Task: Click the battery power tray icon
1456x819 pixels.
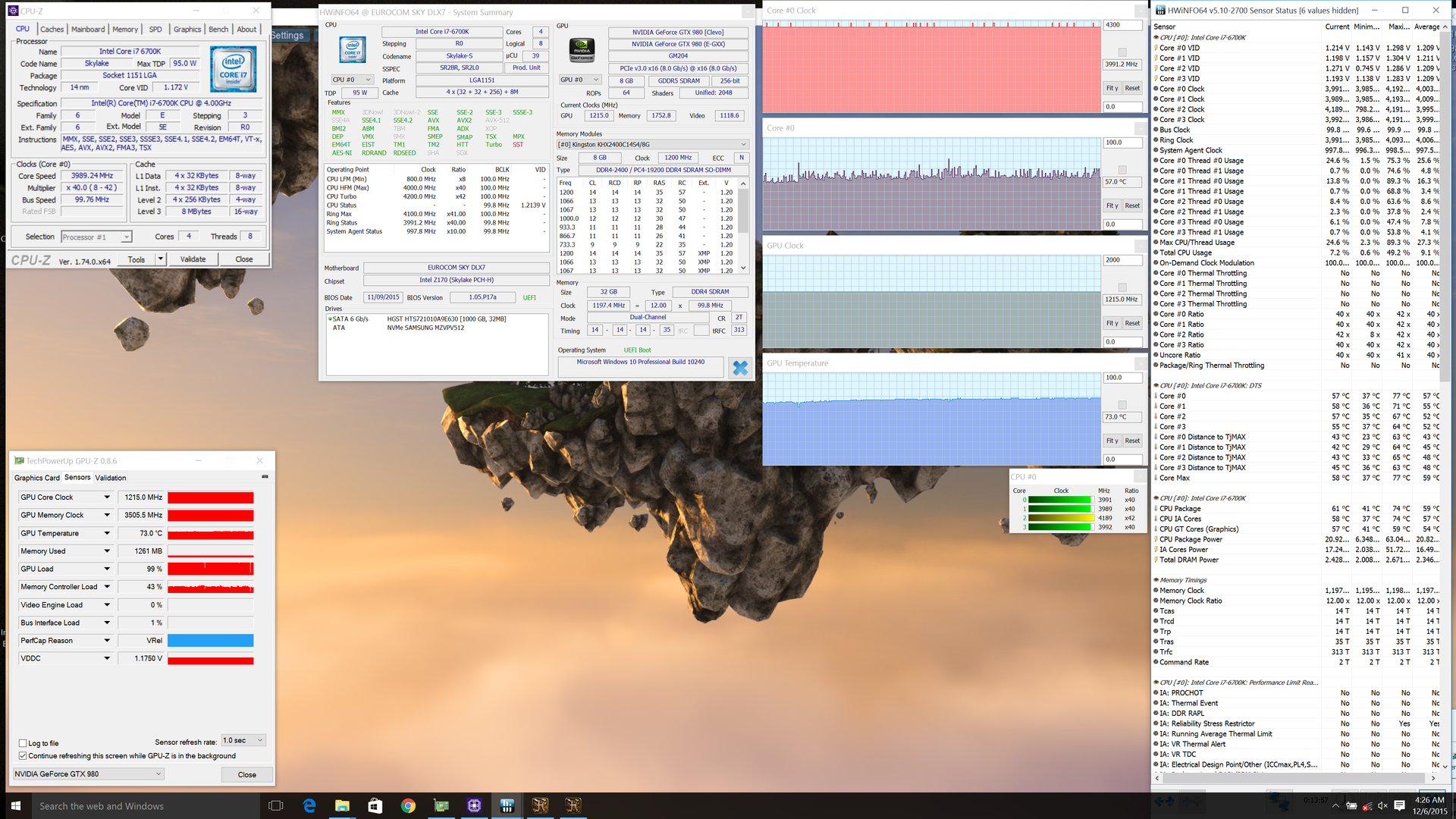Action: [x=1351, y=806]
